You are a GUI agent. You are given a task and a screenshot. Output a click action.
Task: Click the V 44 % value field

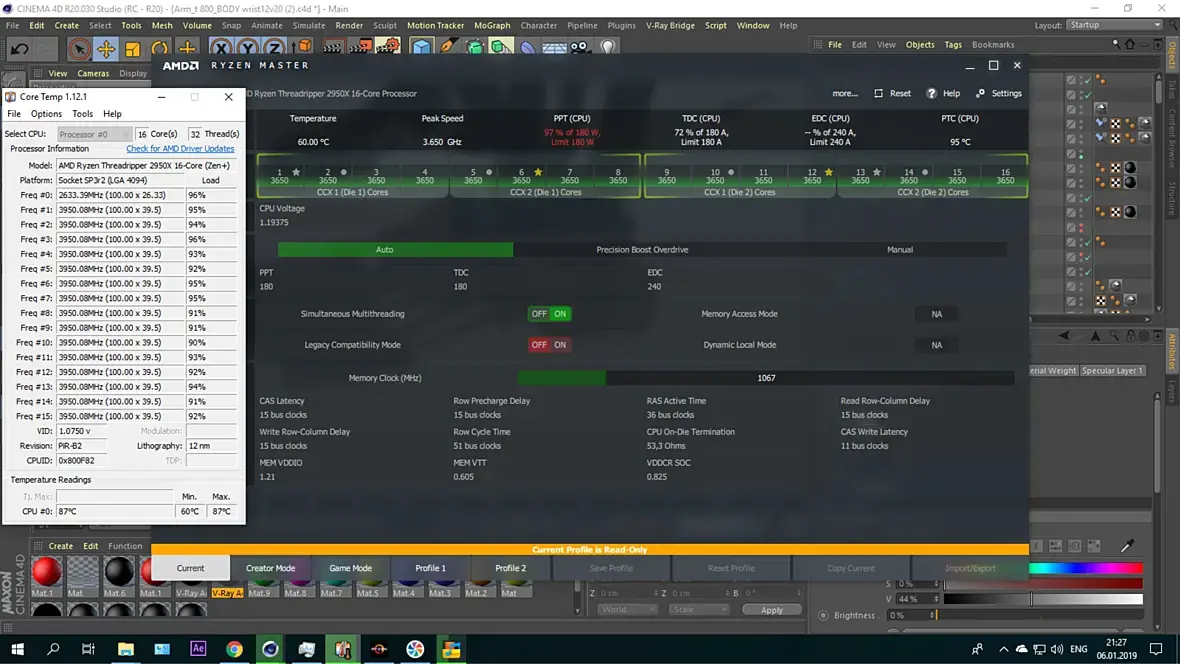tap(917, 599)
